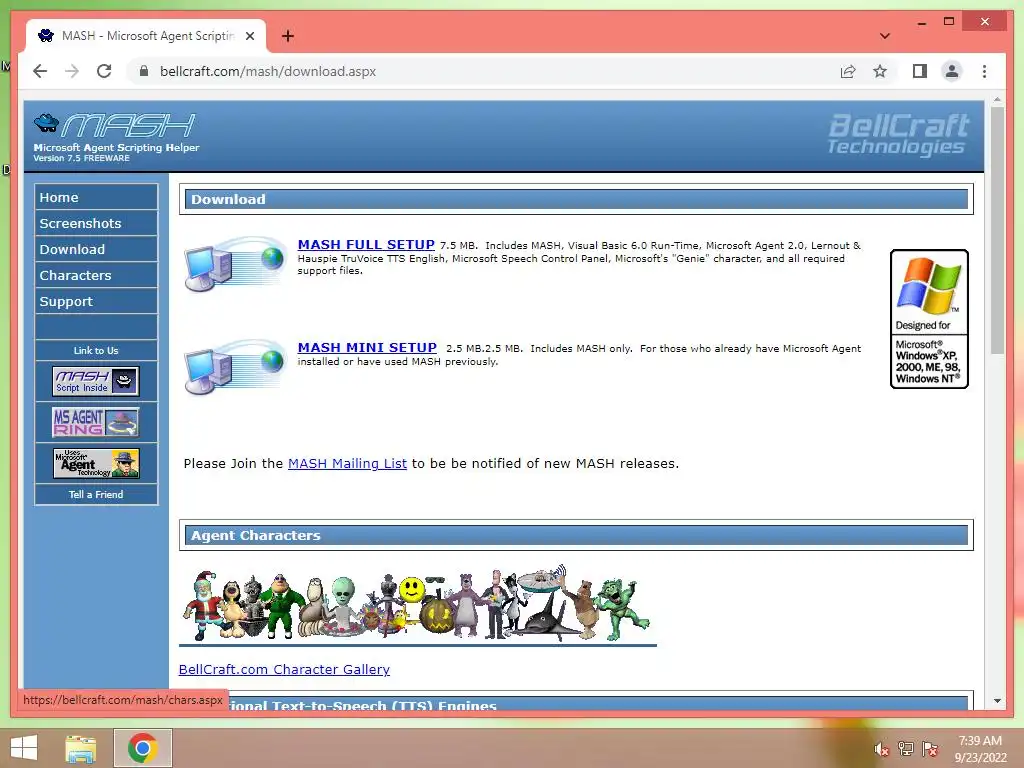Click the MASH Script Inside badge
This screenshot has height=768, width=1024.
[x=95, y=381]
